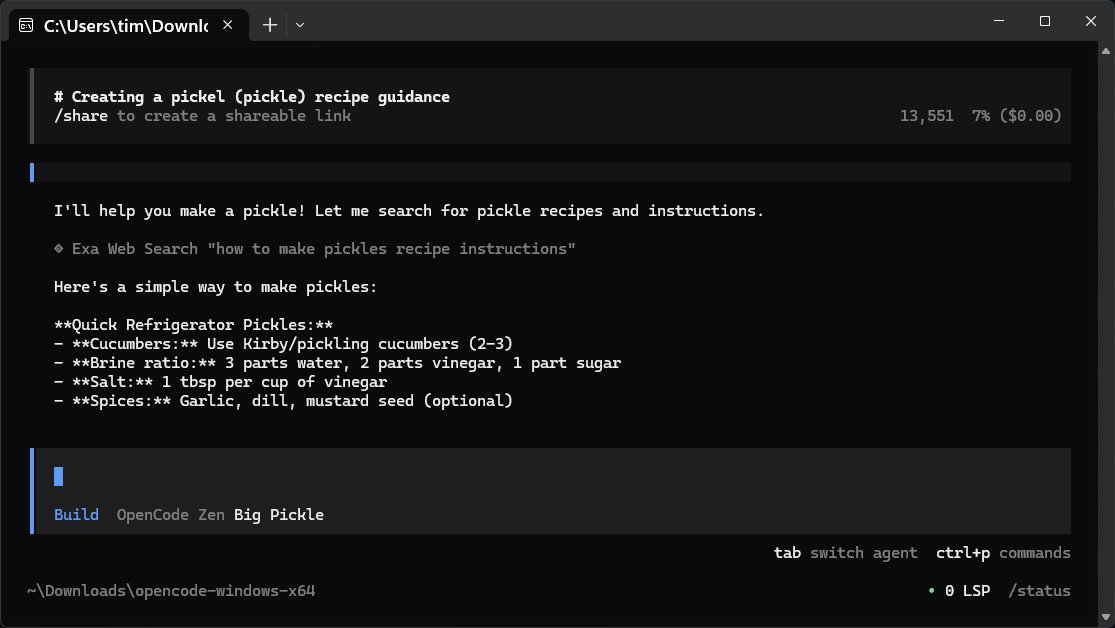Click the terminal icon on the active tab

tap(26, 25)
